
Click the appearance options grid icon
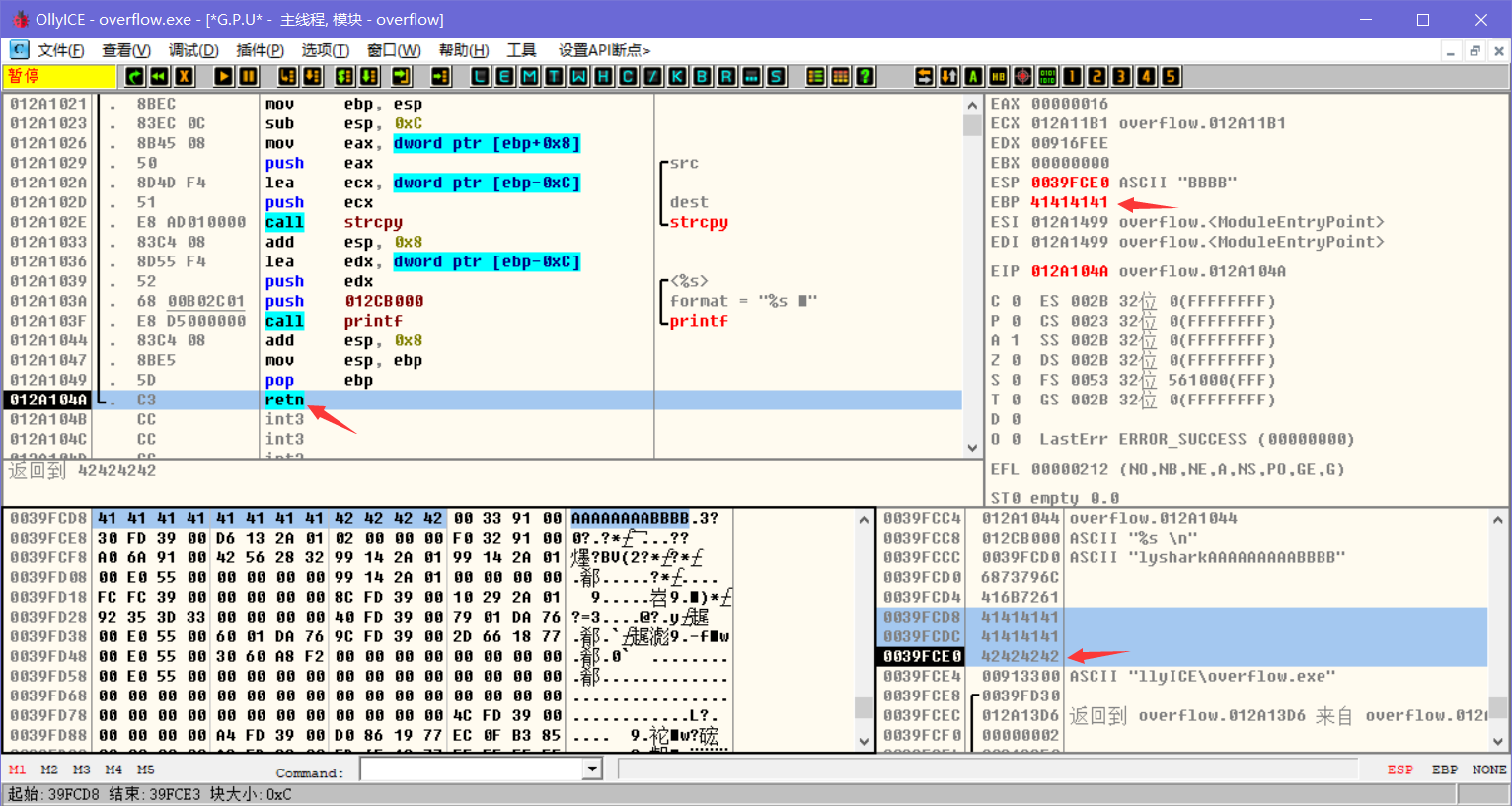841,76
